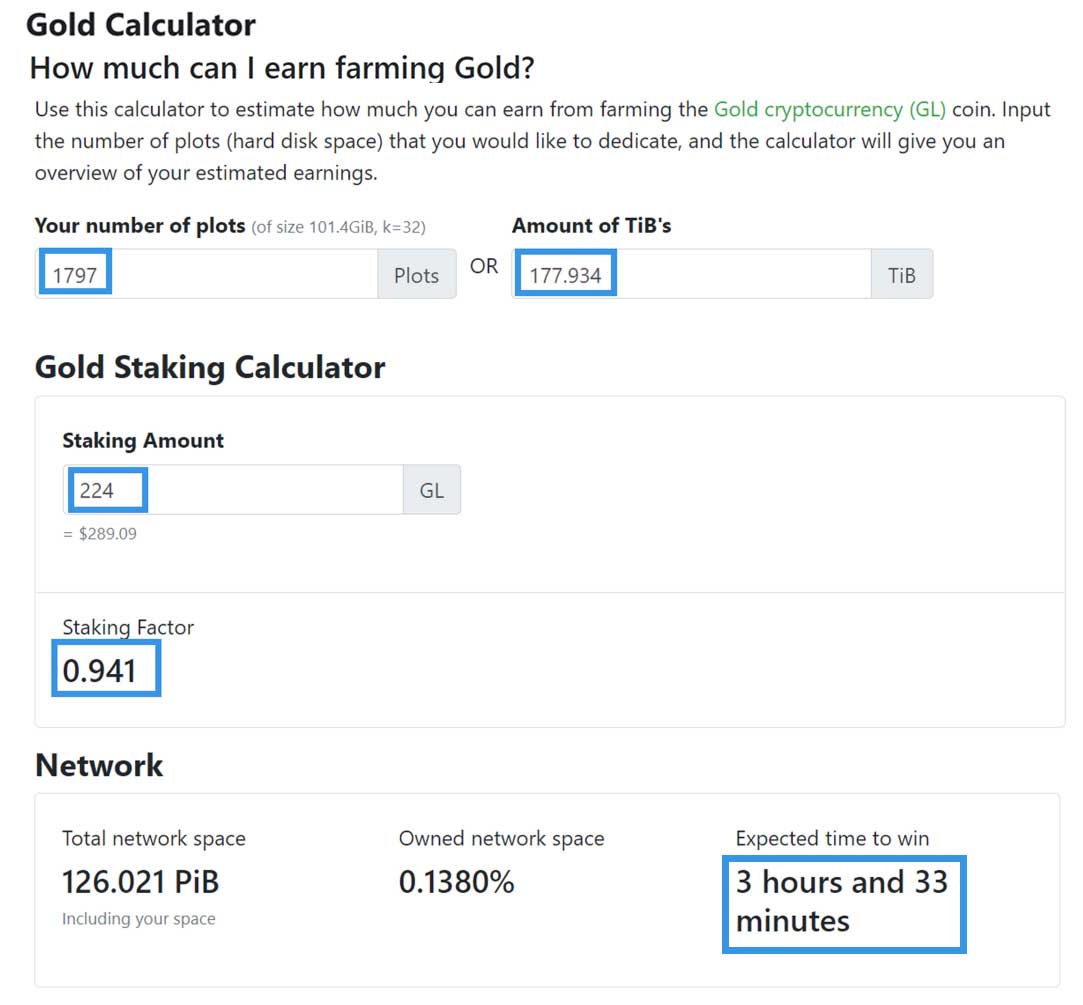Select the Staking Factor value 0.941
Screen dimensions: 1083x1005
(100, 671)
